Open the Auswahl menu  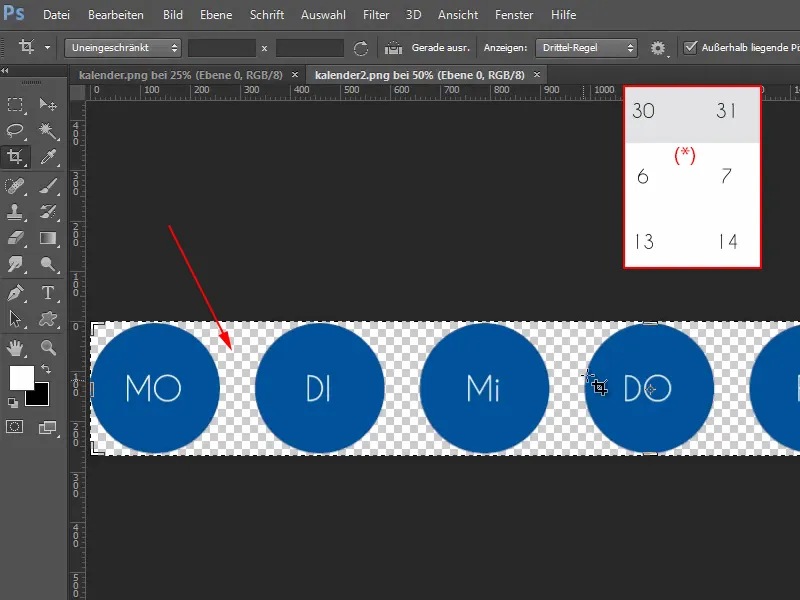323,15
